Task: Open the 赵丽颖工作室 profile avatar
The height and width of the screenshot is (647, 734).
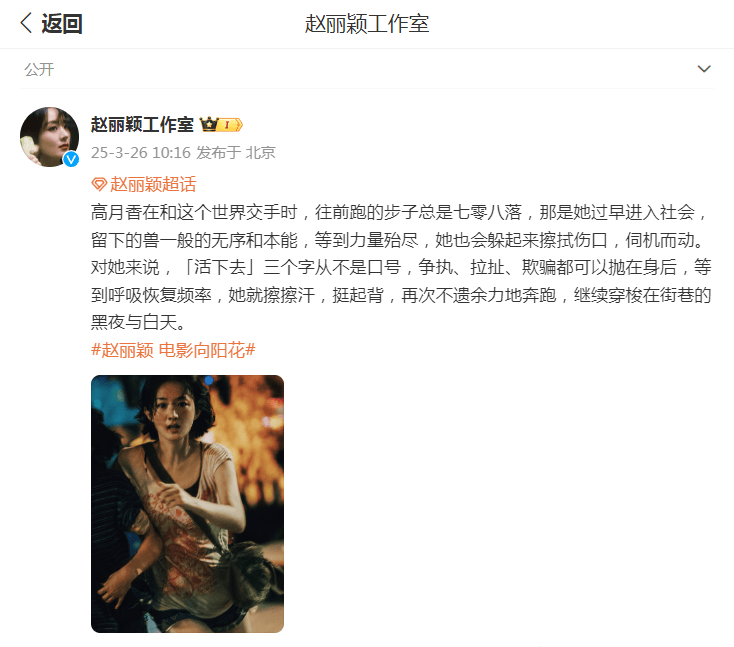Action: click(49, 137)
